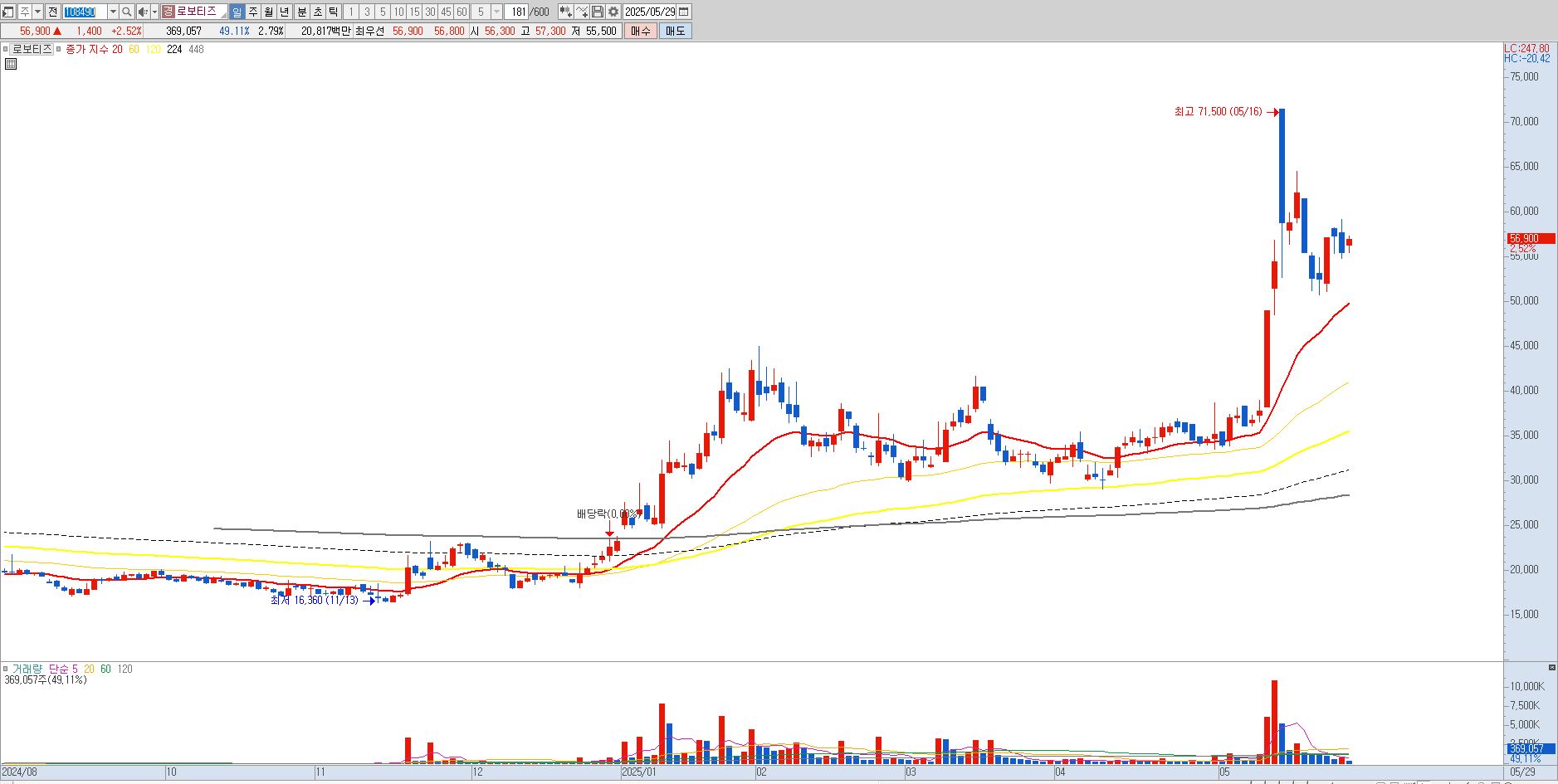Select the 10 interval button
The width and height of the screenshot is (1558, 784).
click(398, 12)
